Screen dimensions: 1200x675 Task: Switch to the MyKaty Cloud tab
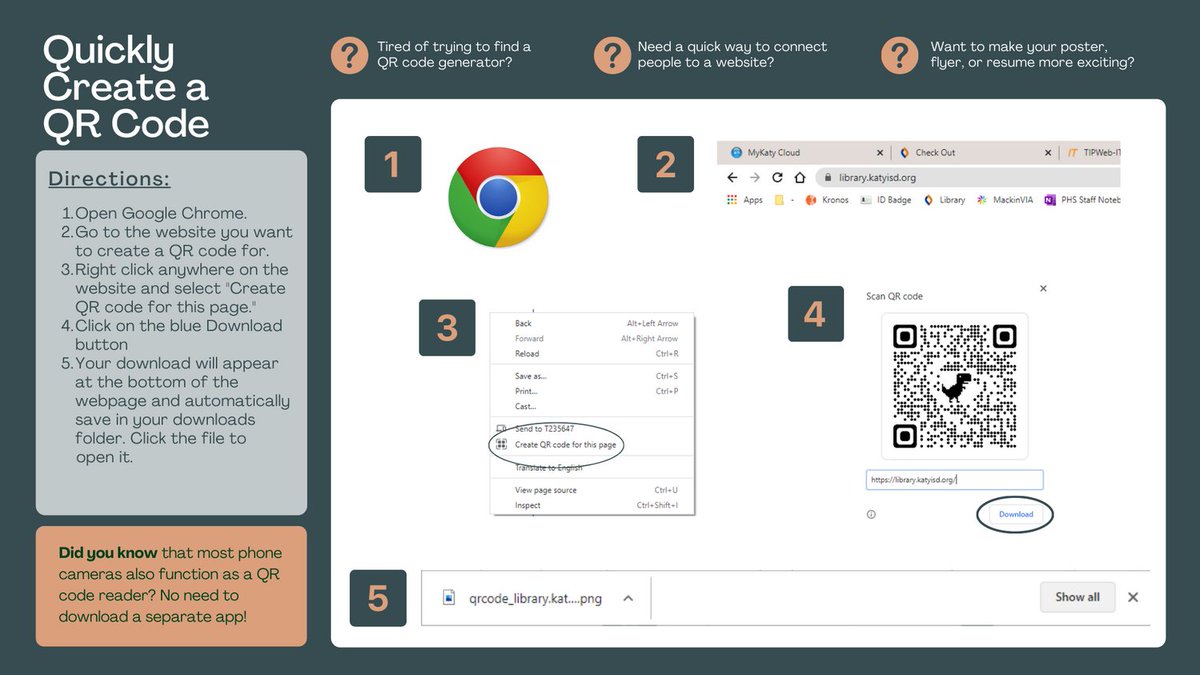(803, 153)
